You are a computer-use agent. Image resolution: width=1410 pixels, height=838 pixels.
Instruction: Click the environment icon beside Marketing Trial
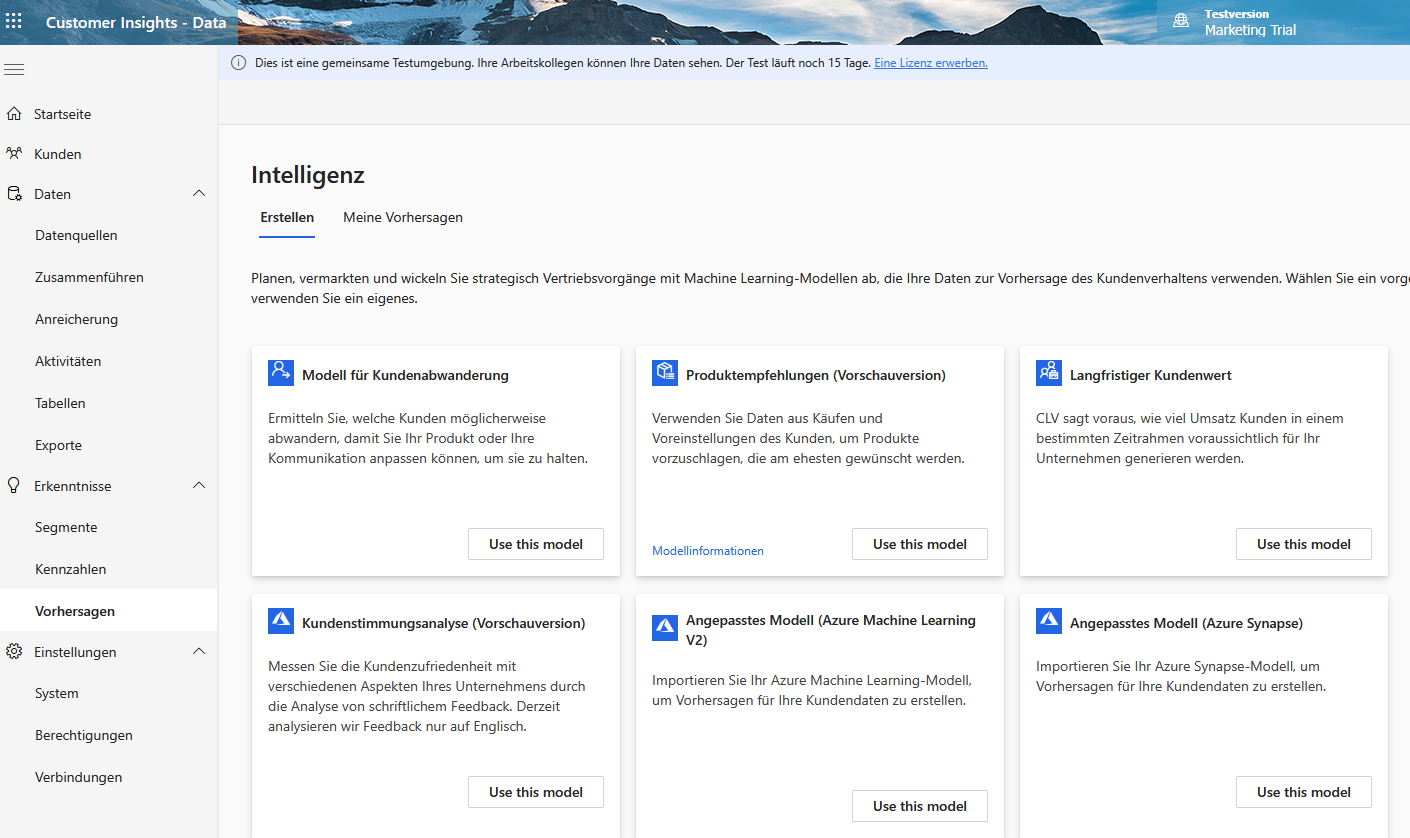tap(1180, 21)
